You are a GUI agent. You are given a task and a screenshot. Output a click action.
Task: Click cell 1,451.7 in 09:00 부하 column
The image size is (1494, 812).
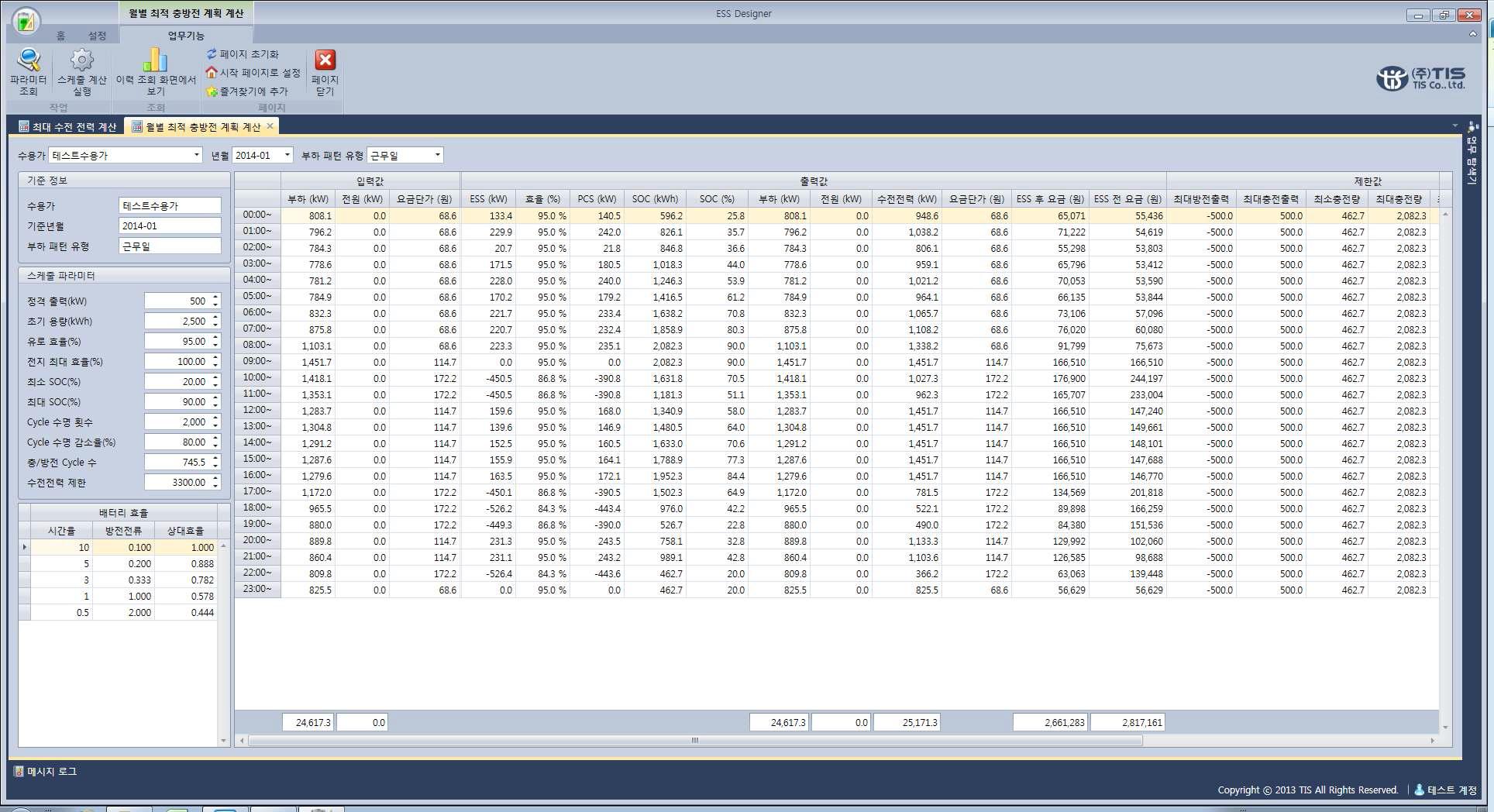coord(308,362)
